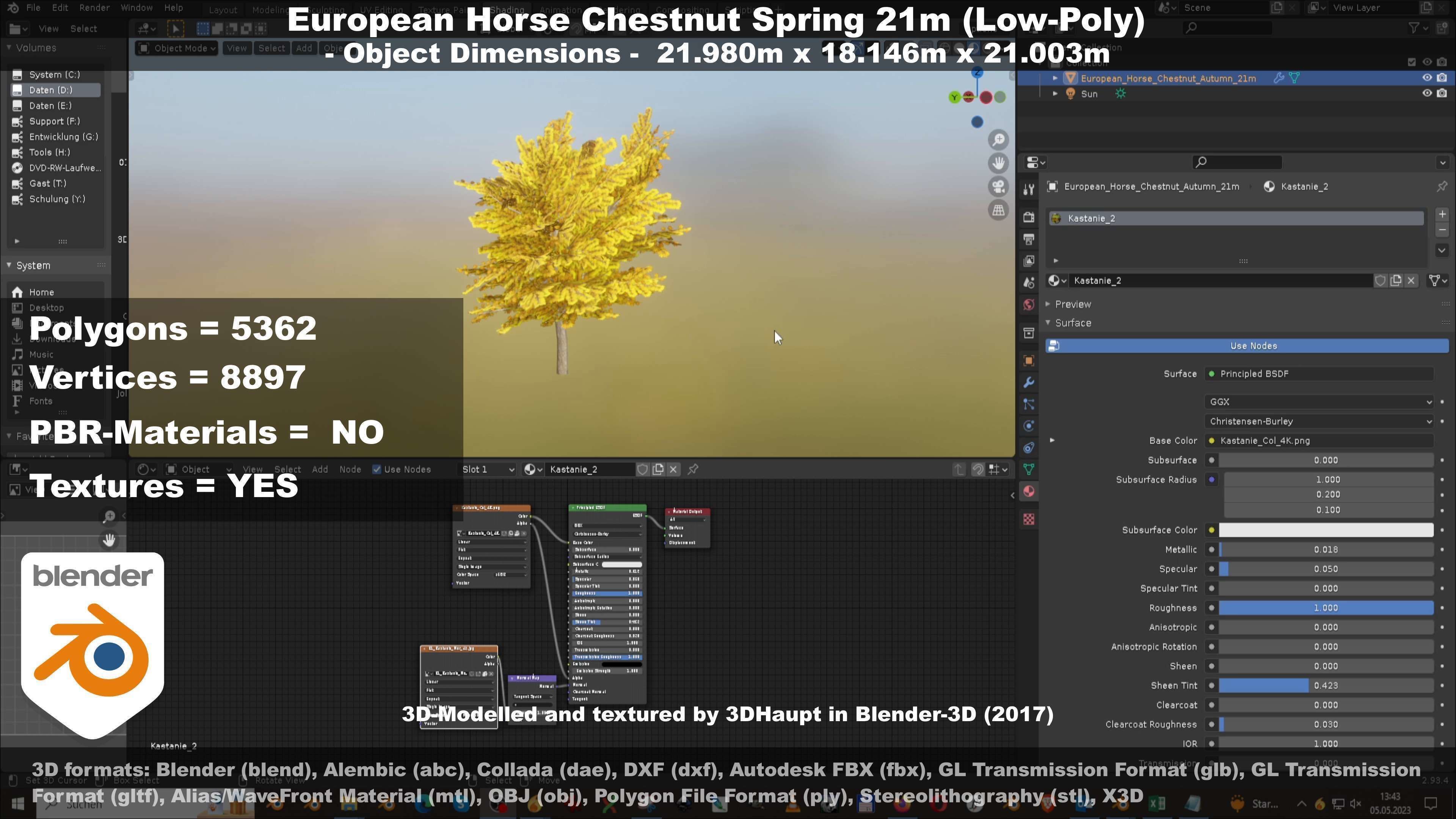Open the Edit menu
This screenshot has width=1456, height=819.
[60, 8]
